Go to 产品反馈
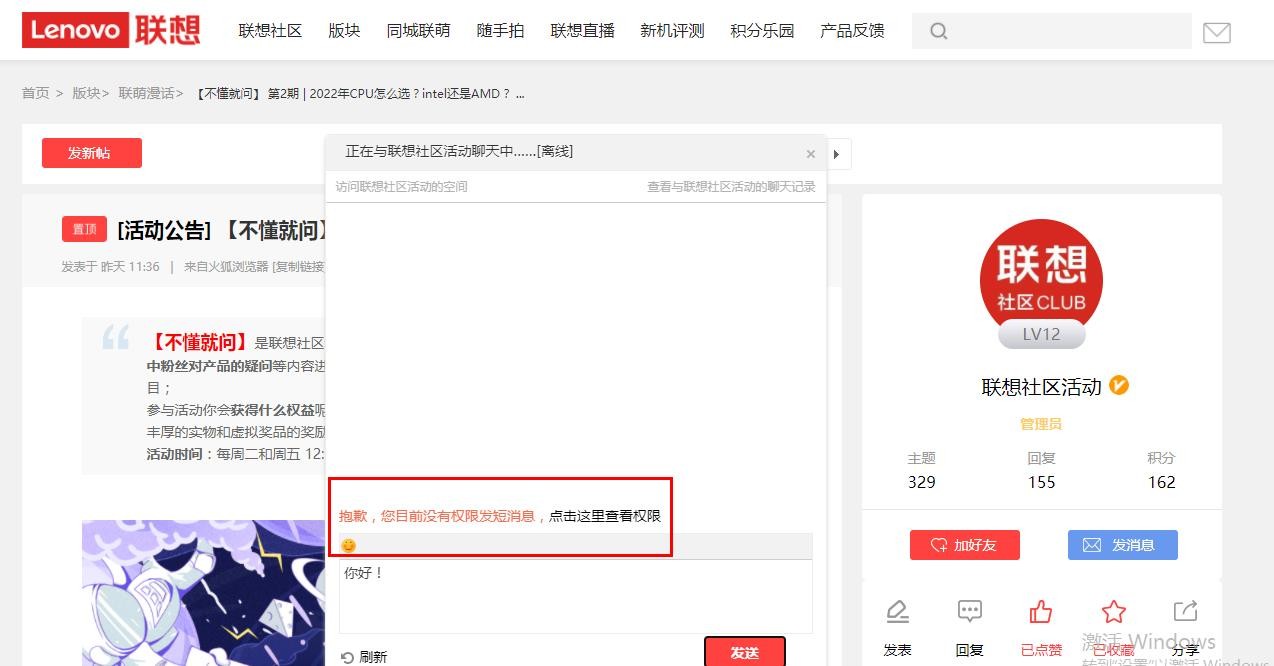The height and width of the screenshot is (666, 1274). point(852,31)
